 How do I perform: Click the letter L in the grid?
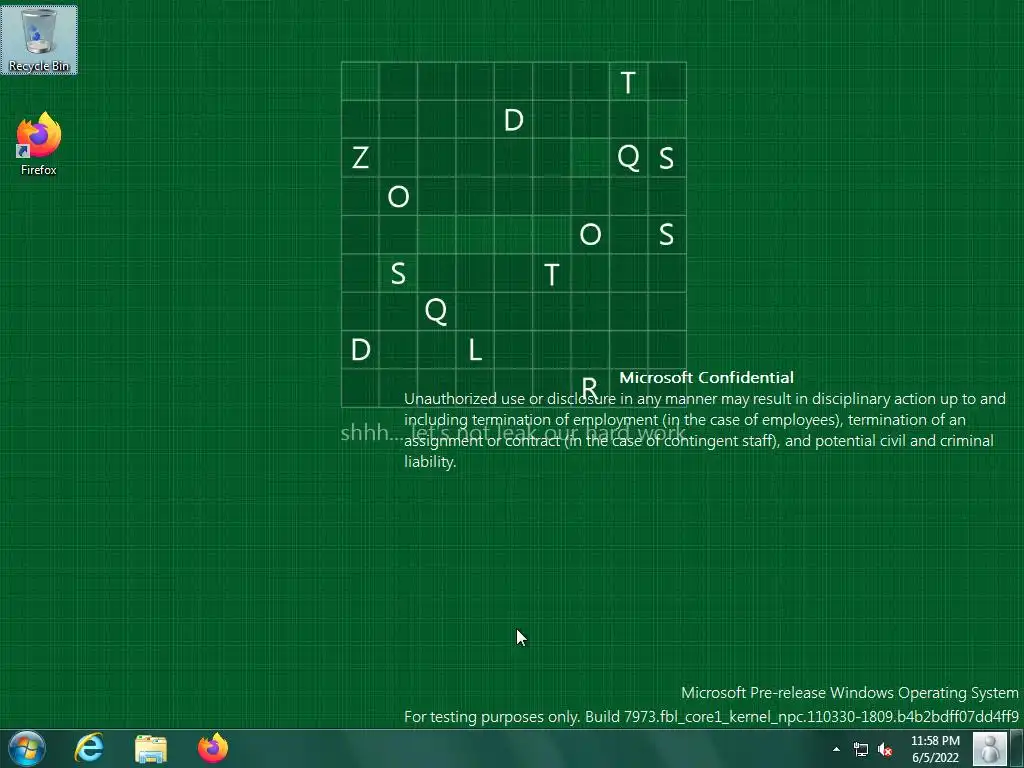click(475, 350)
